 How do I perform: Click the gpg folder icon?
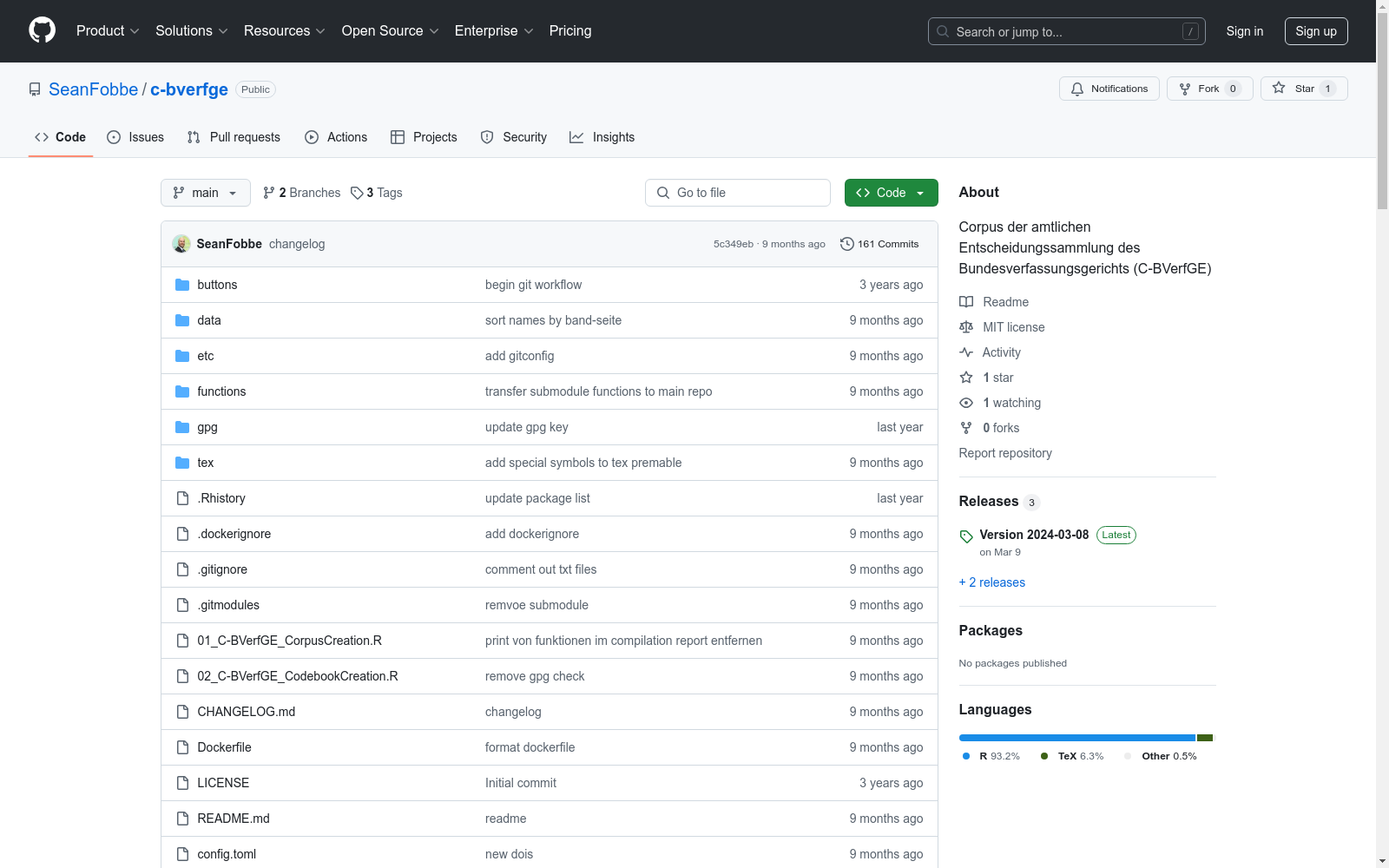tap(182, 427)
